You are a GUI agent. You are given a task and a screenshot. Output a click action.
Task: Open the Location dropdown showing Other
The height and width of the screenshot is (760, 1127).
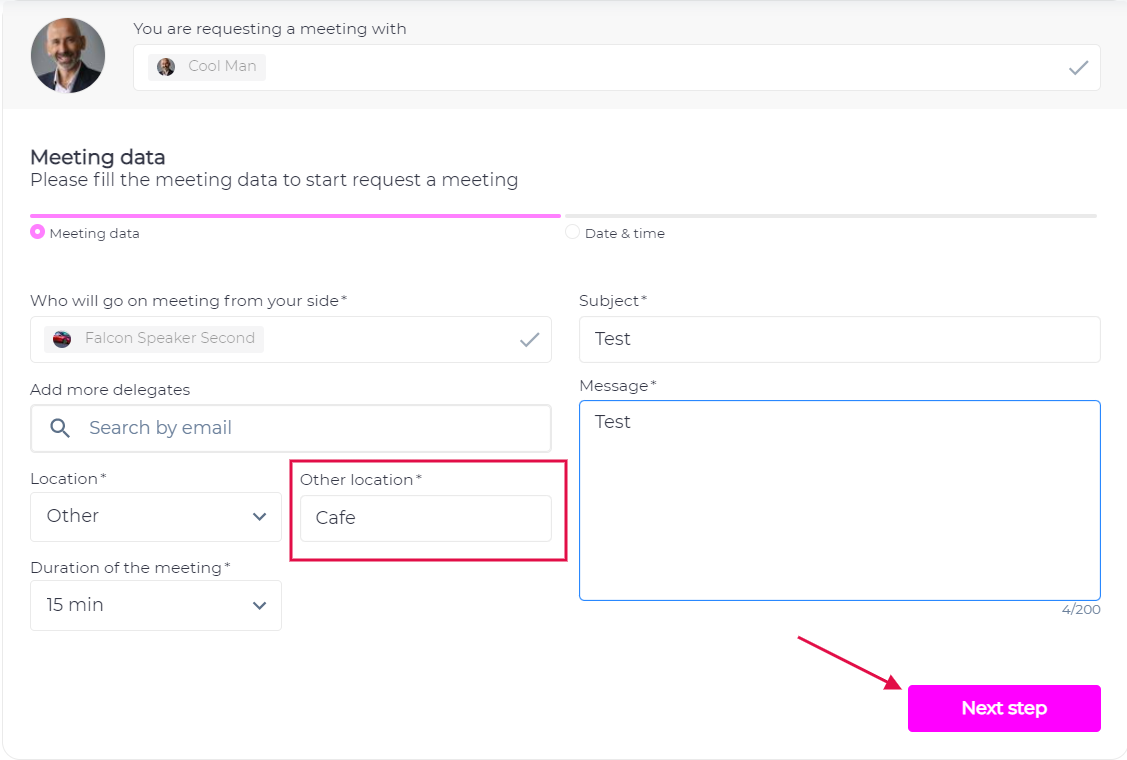click(156, 517)
